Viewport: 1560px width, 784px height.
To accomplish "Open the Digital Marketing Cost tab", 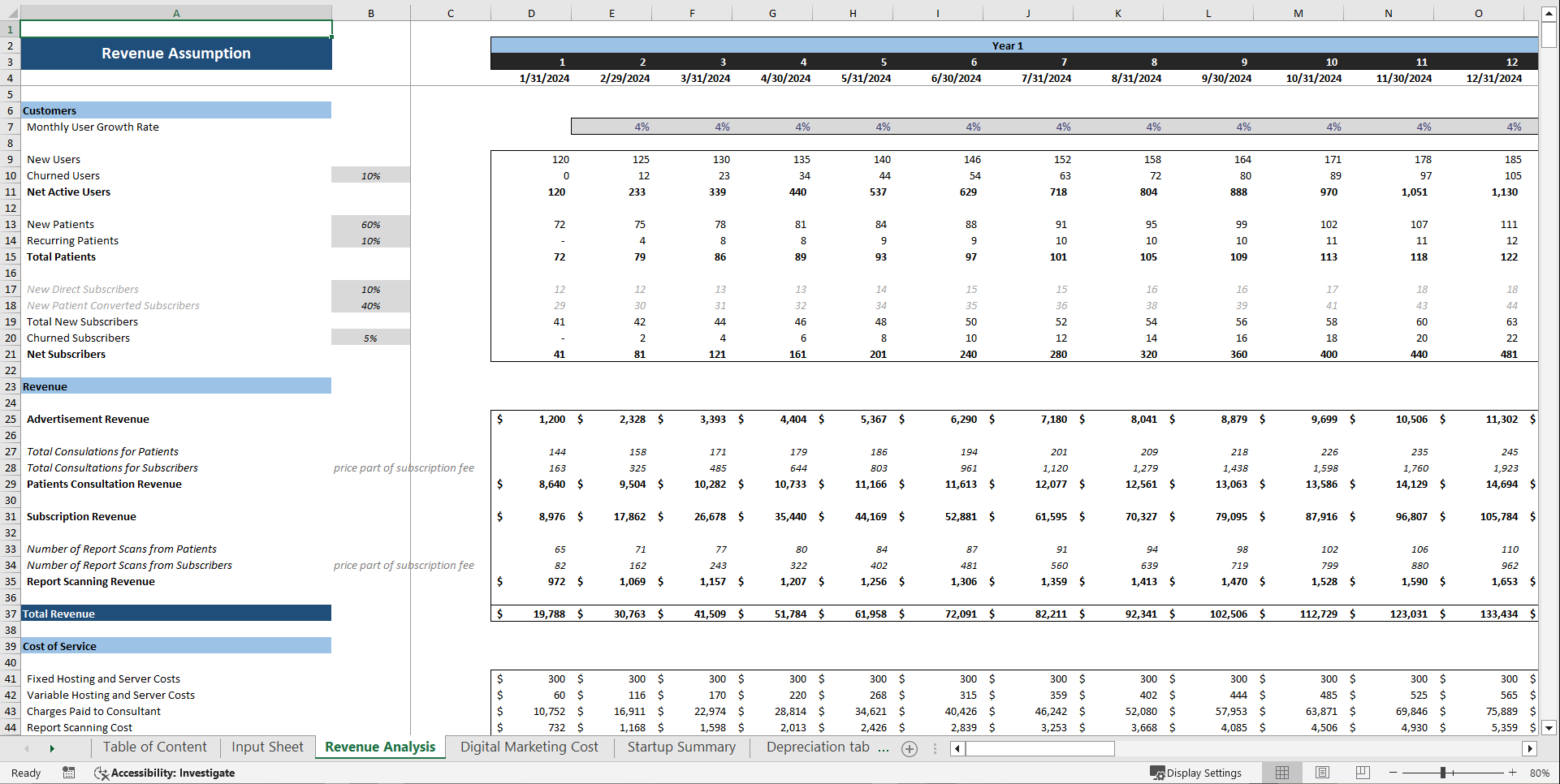I will coord(529,747).
